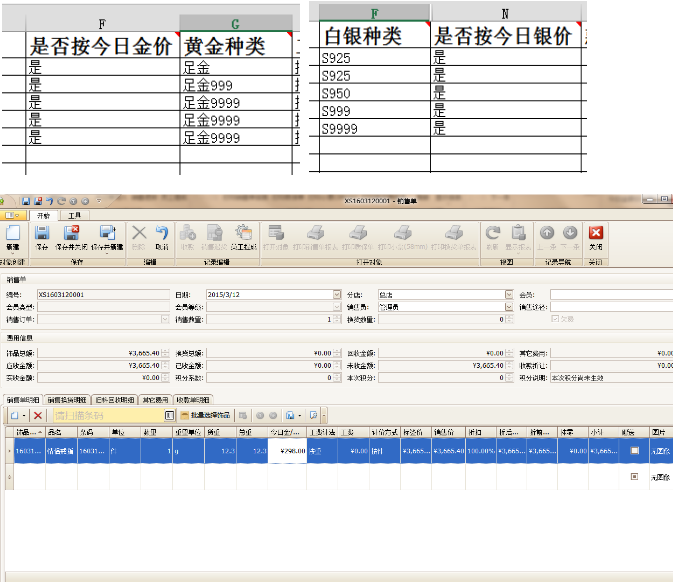Click the first column header with sort arrow

pos(29,432)
